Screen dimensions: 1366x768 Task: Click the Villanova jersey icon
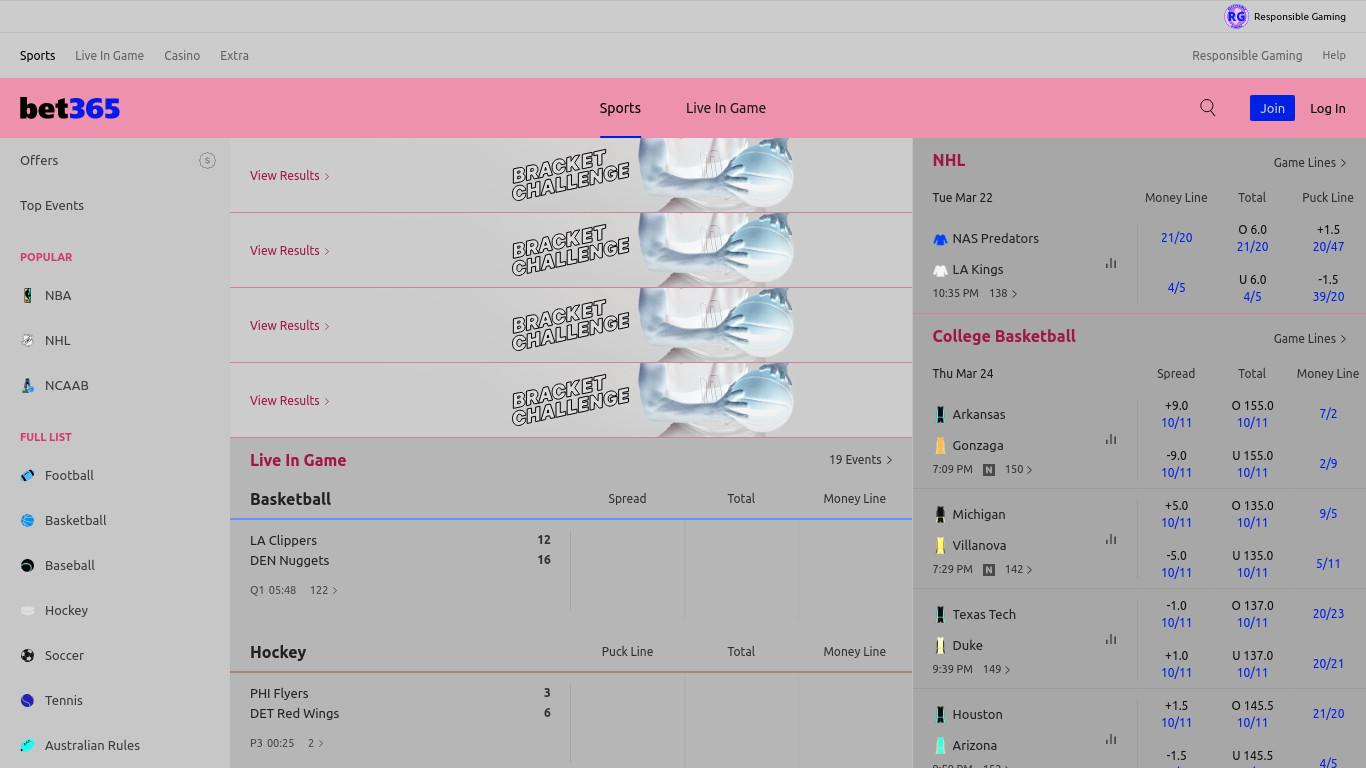[x=940, y=545]
